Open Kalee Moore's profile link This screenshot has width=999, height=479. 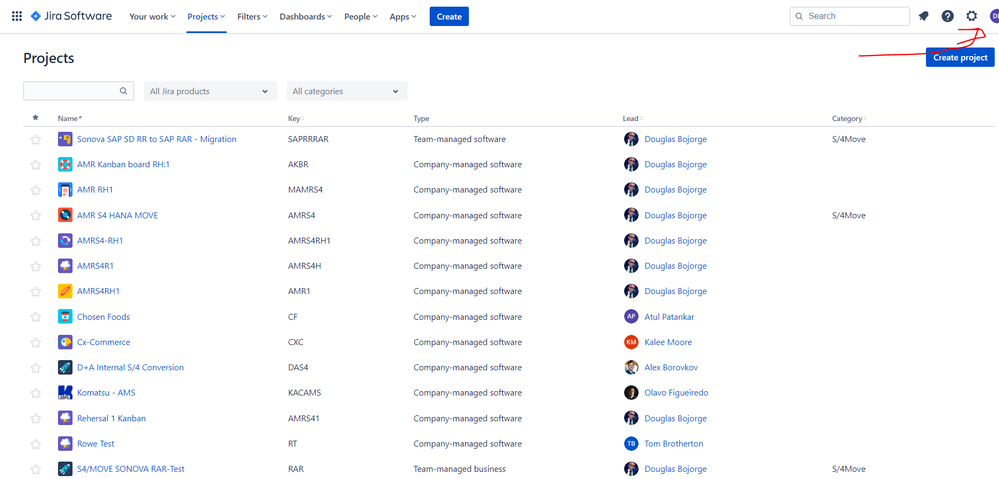click(x=668, y=342)
